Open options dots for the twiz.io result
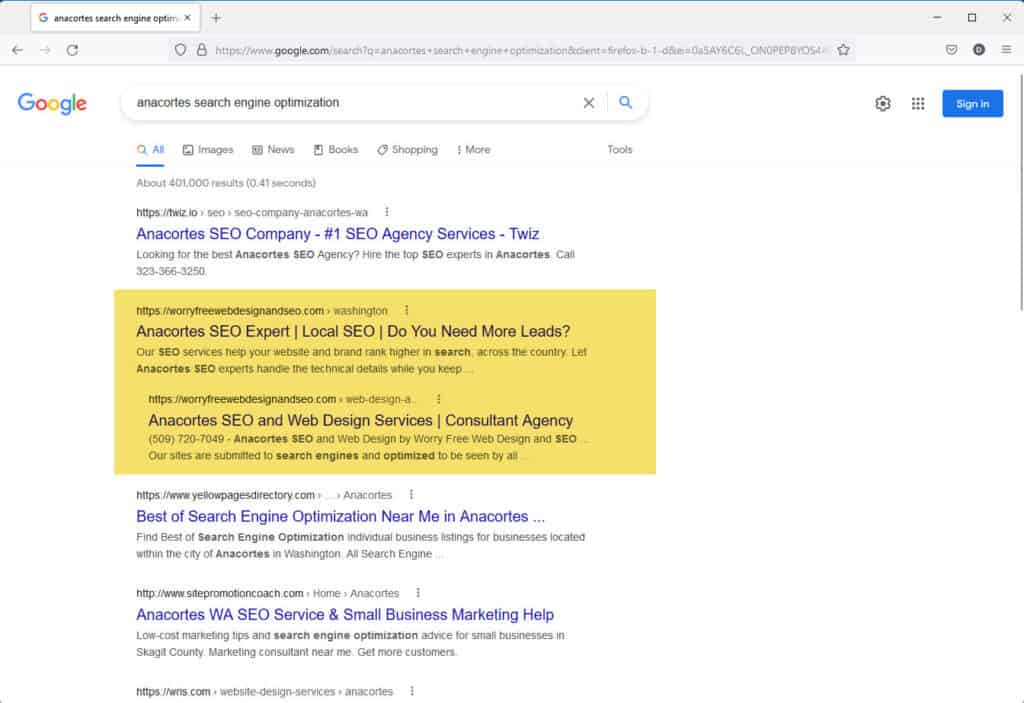1024x703 pixels. click(x=387, y=212)
